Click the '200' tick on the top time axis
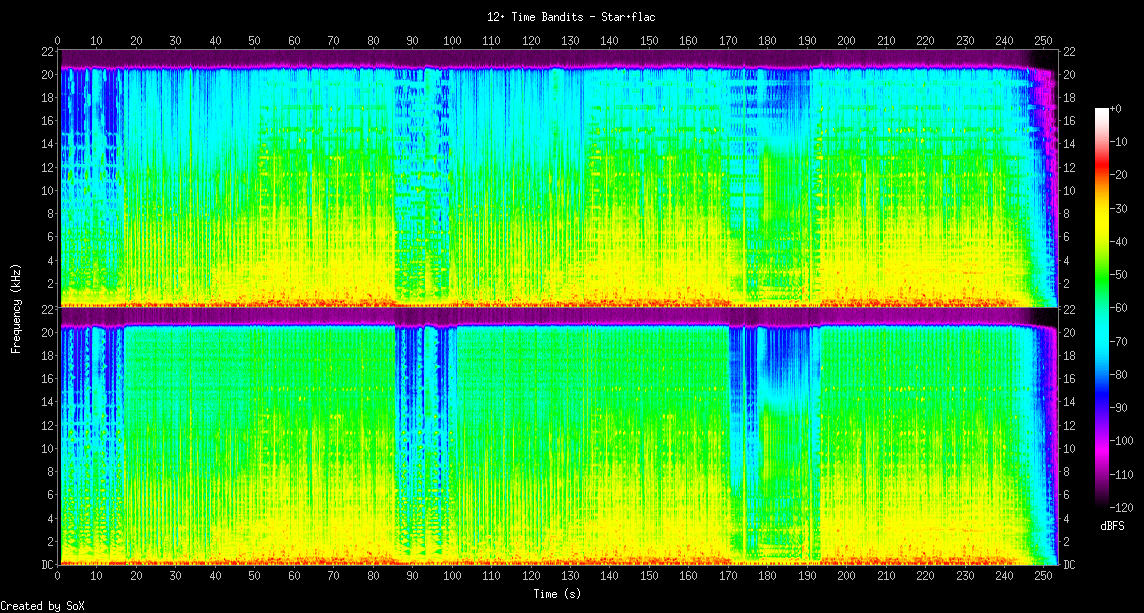 (846, 41)
